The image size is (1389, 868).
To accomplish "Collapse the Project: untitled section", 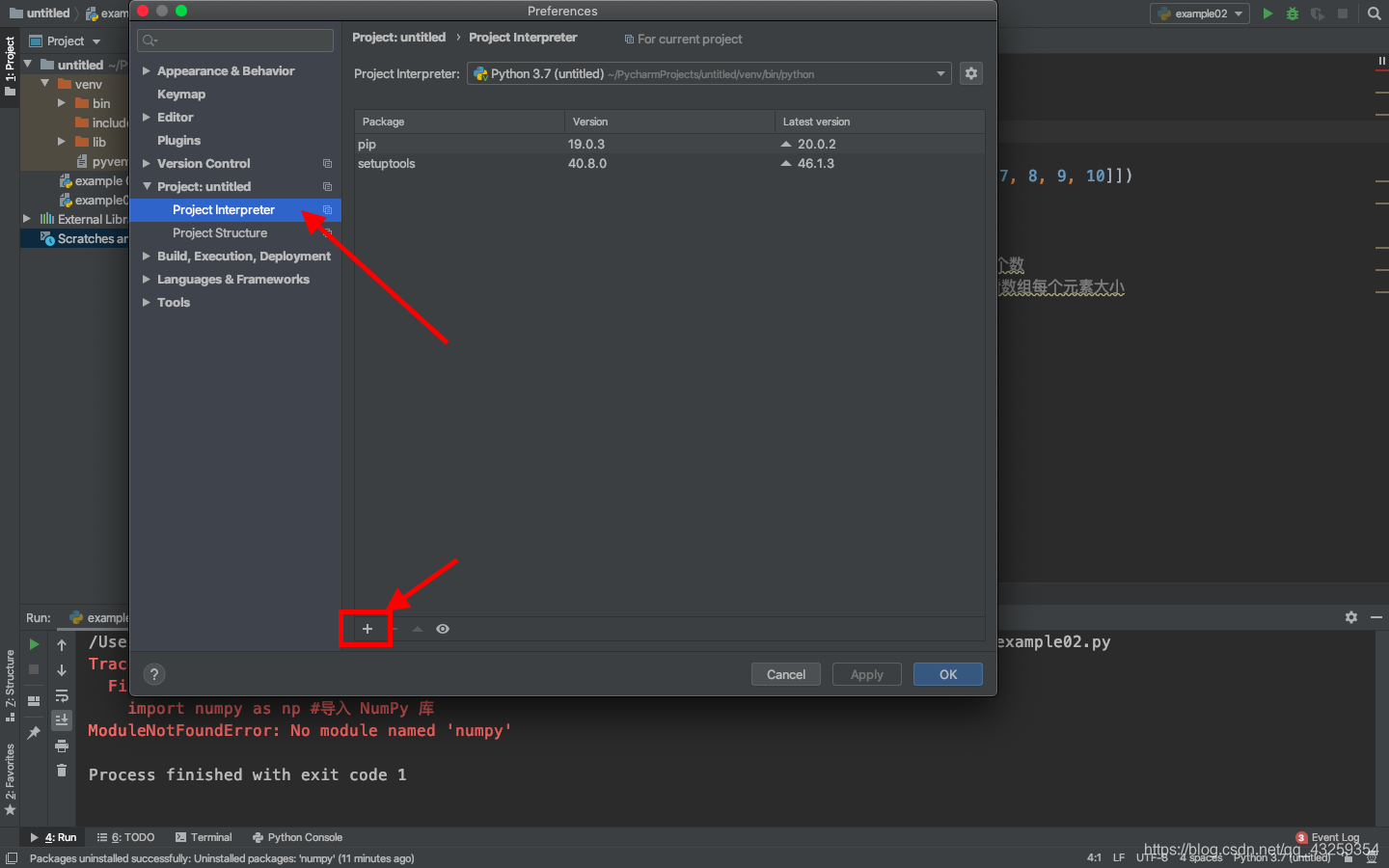I will [147, 187].
